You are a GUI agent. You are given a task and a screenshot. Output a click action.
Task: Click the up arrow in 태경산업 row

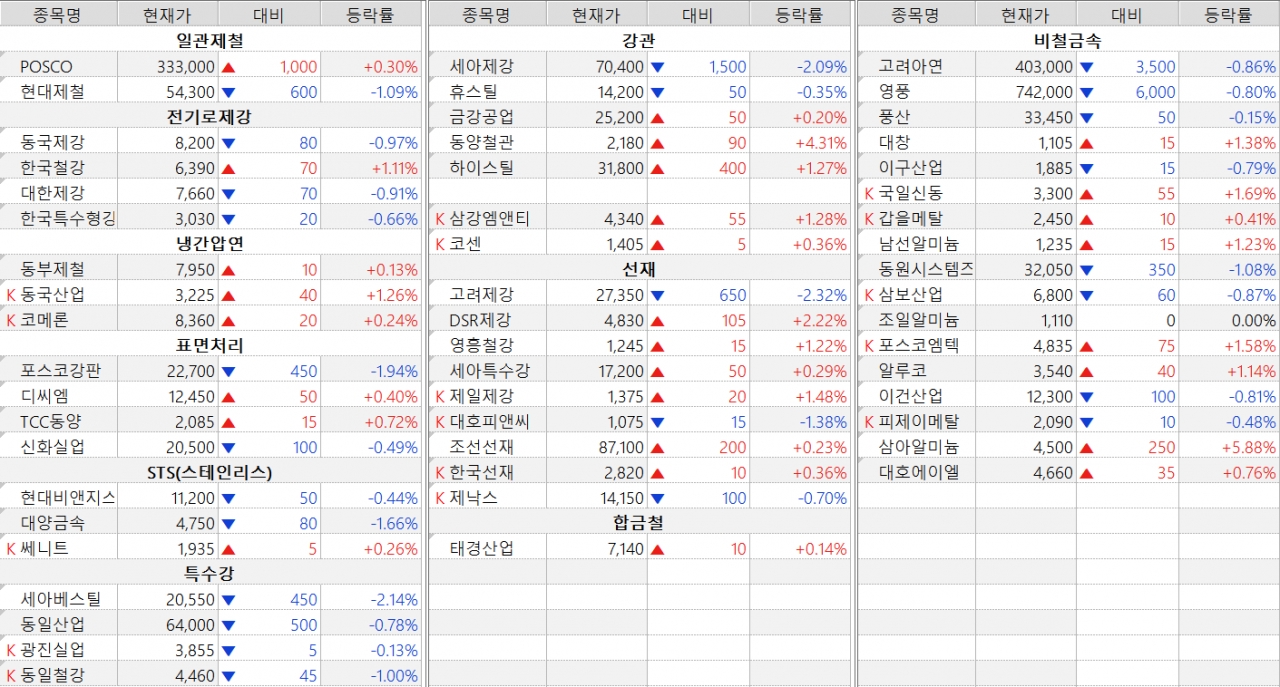click(657, 549)
